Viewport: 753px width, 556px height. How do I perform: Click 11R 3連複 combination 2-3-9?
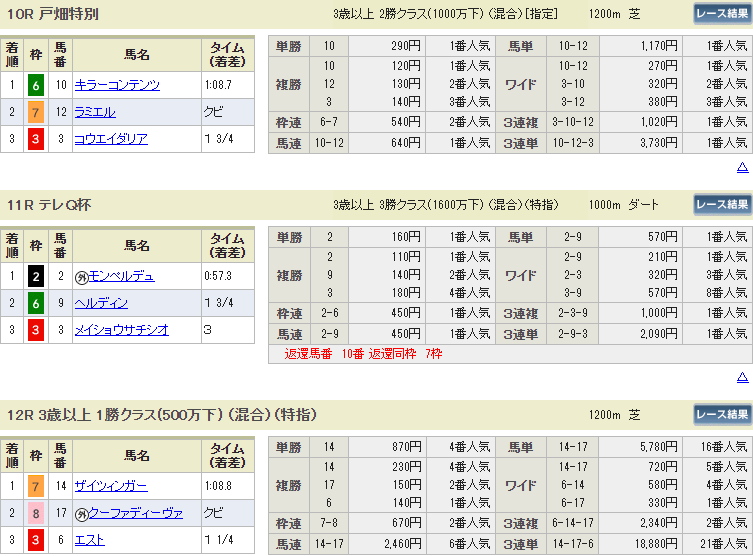pyautogui.click(x=572, y=313)
